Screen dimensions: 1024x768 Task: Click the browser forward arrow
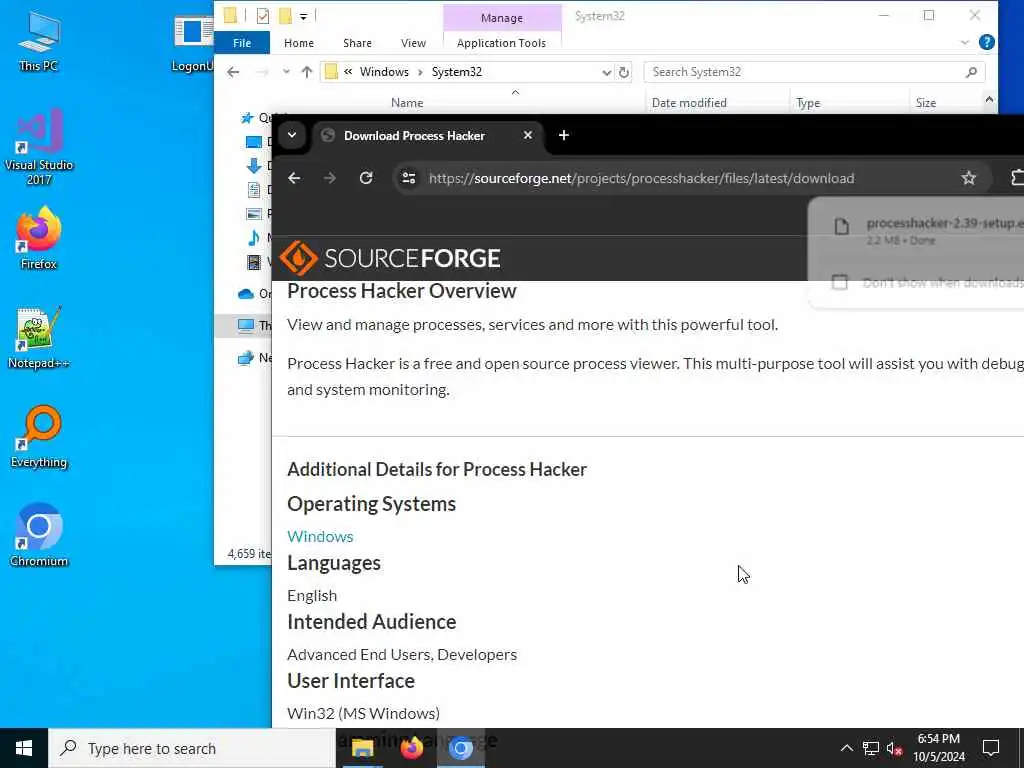[x=330, y=178]
